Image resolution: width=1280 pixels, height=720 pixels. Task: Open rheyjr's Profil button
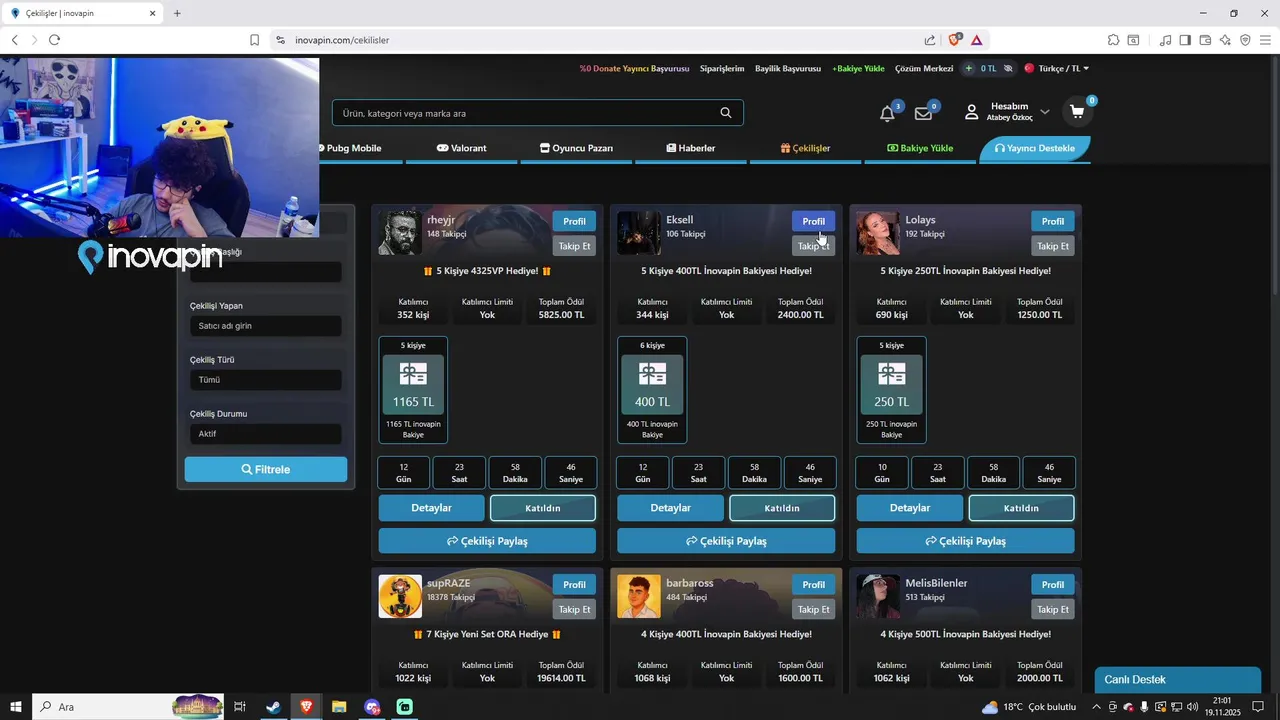coord(574,221)
